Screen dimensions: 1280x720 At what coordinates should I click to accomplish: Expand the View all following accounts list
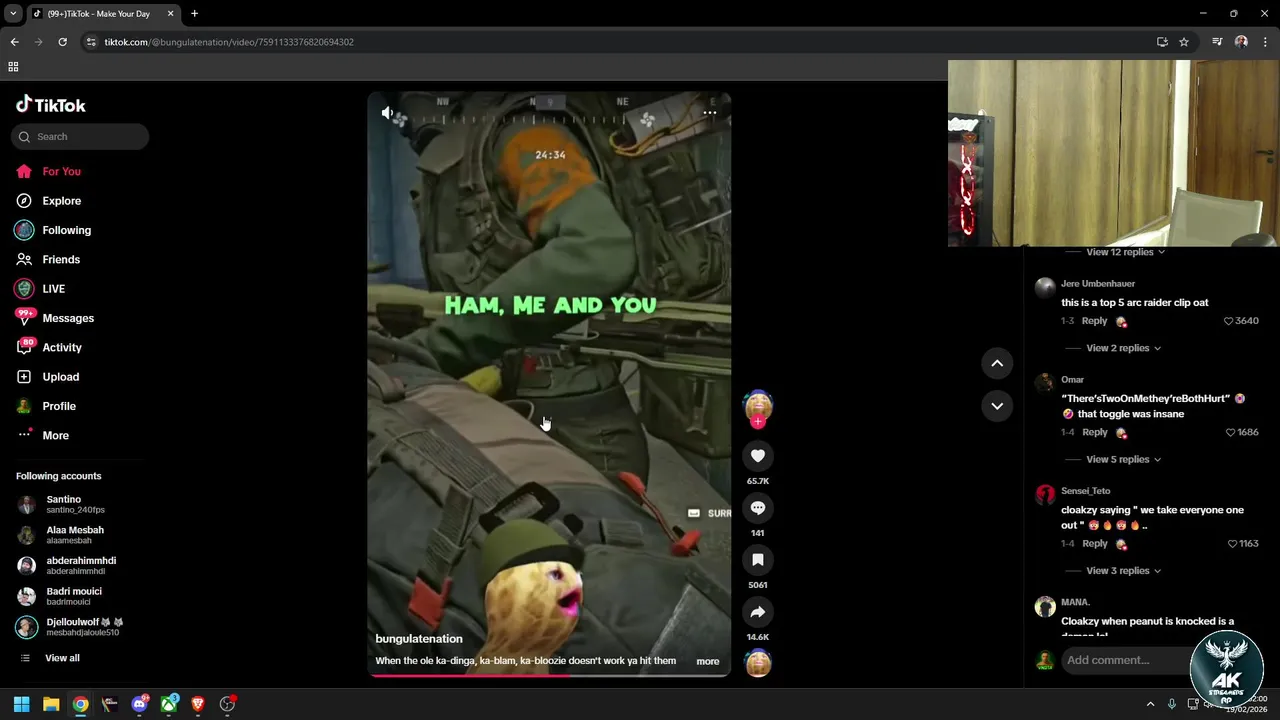click(x=62, y=658)
